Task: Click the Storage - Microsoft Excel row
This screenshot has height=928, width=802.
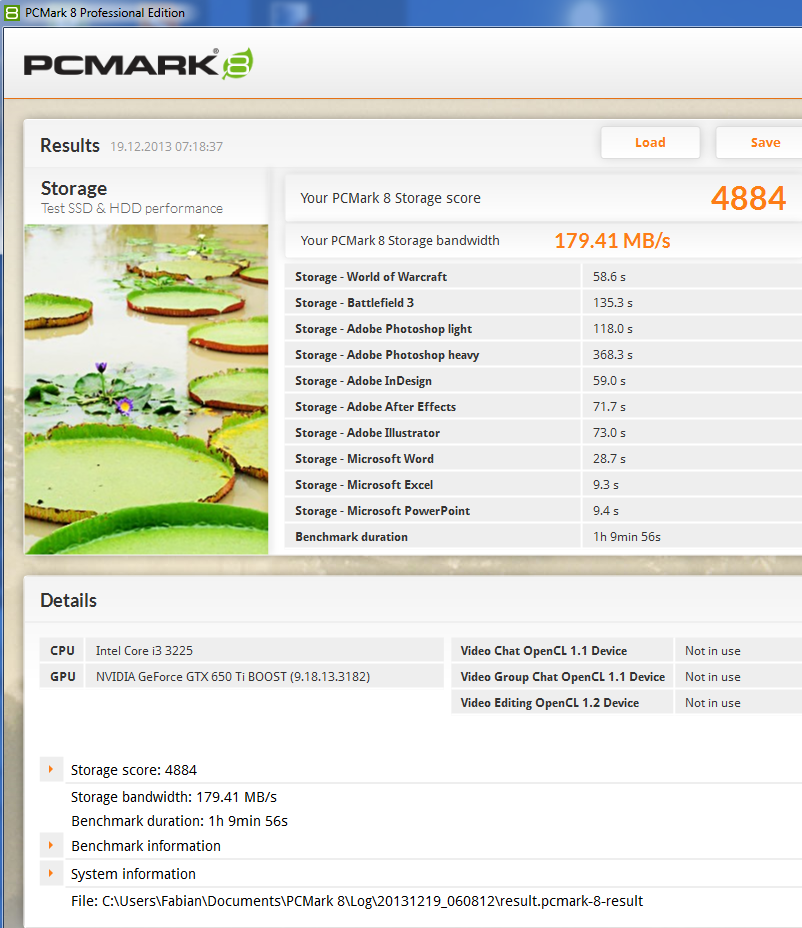Action: tap(543, 485)
